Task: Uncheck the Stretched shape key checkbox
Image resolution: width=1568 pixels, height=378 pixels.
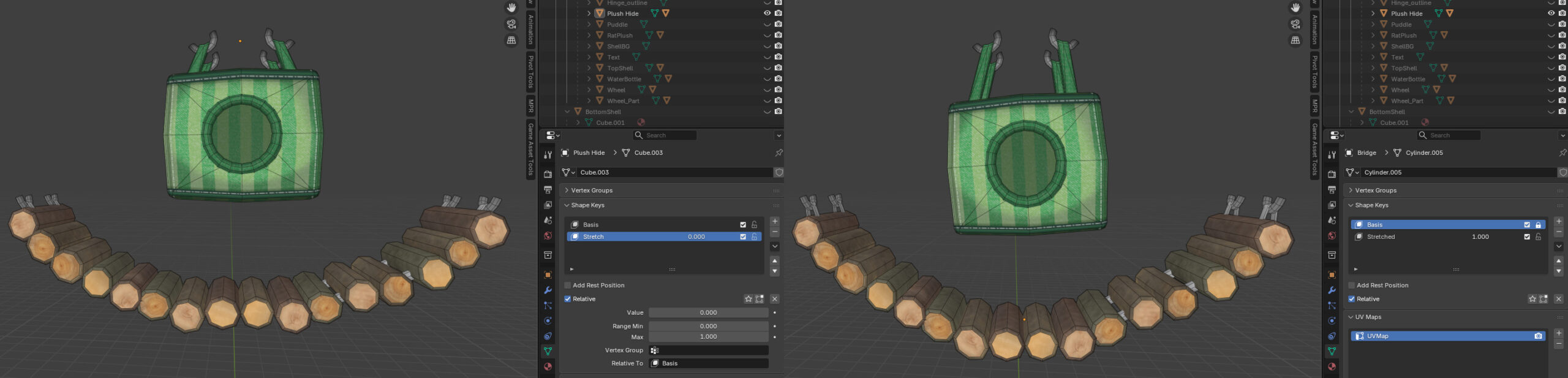Action: [x=1527, y=236]
